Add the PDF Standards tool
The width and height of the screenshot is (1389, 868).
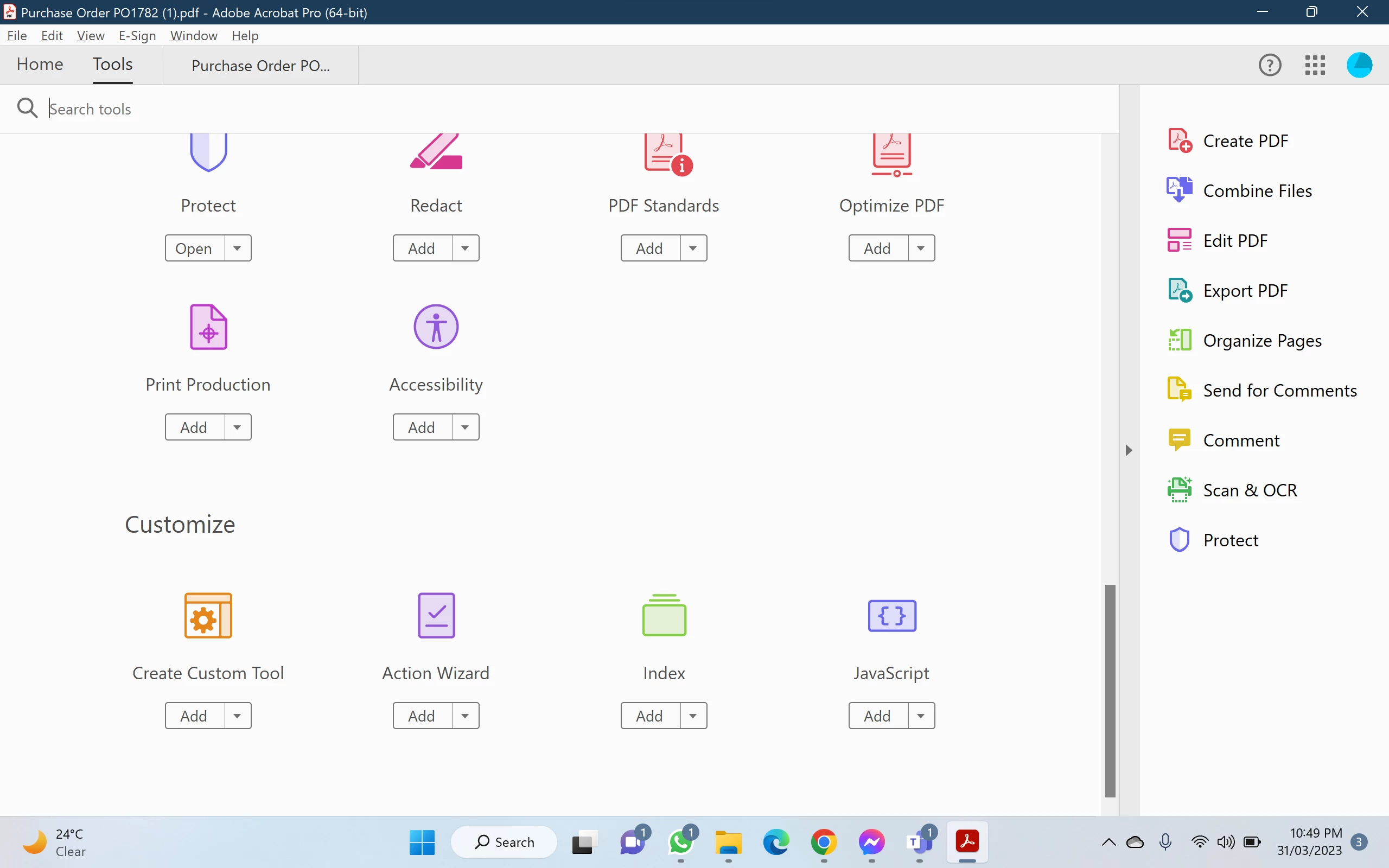point(649,248)
